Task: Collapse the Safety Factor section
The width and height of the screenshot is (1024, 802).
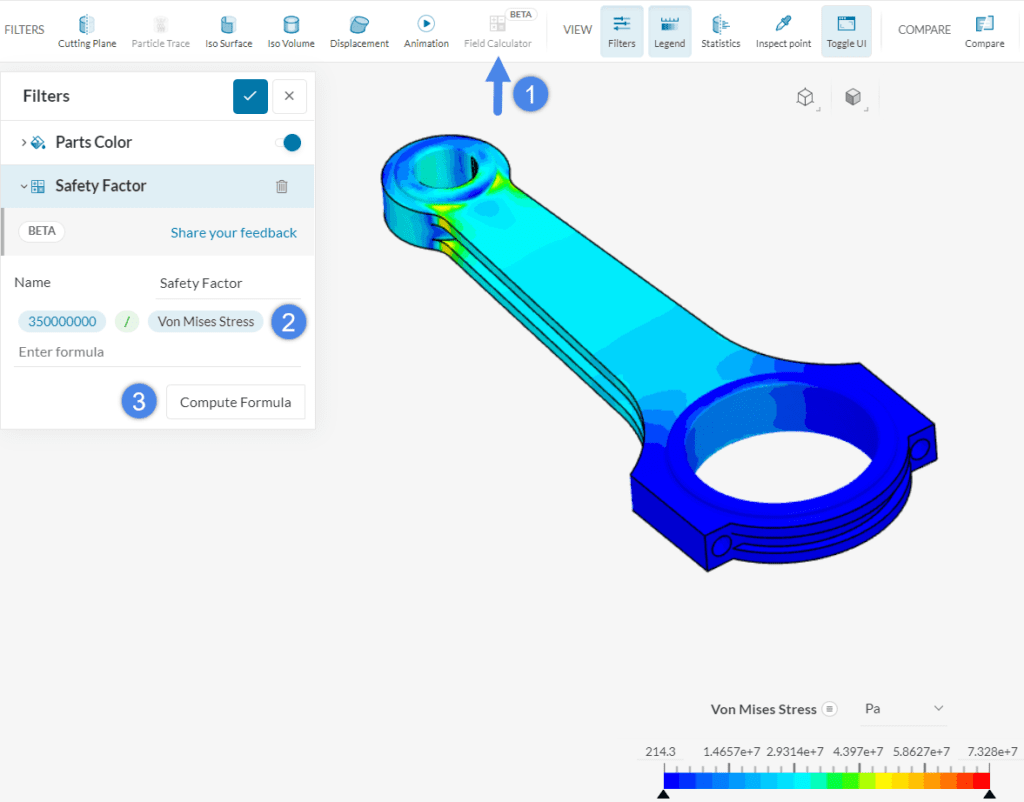Action: pos(24,186)
